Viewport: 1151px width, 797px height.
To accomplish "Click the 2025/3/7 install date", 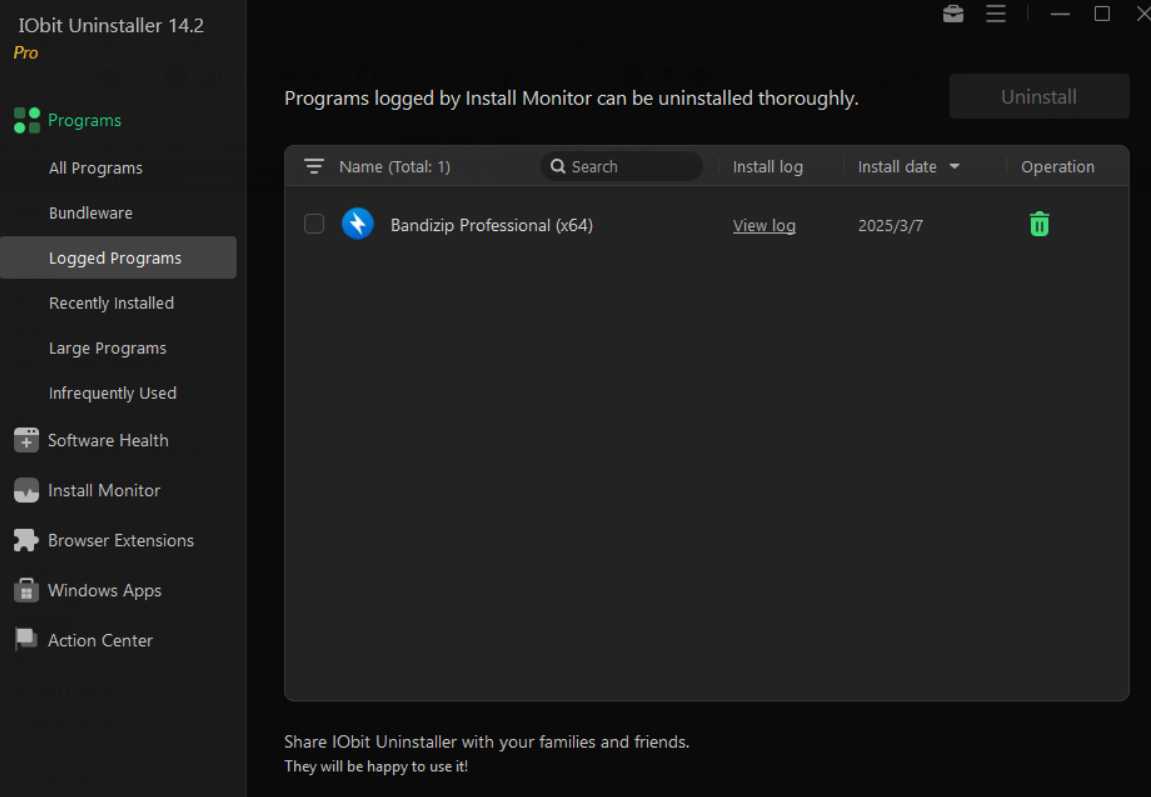I will (x=890, y=225).
